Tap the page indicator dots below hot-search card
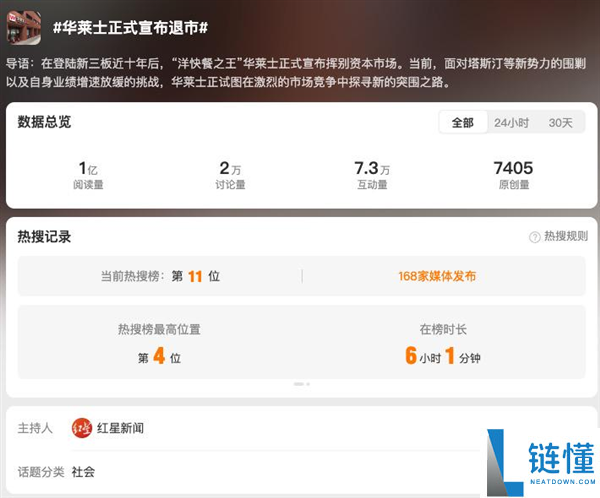The height and width of the screenshot is (498, 600). (x=302, y=384)
